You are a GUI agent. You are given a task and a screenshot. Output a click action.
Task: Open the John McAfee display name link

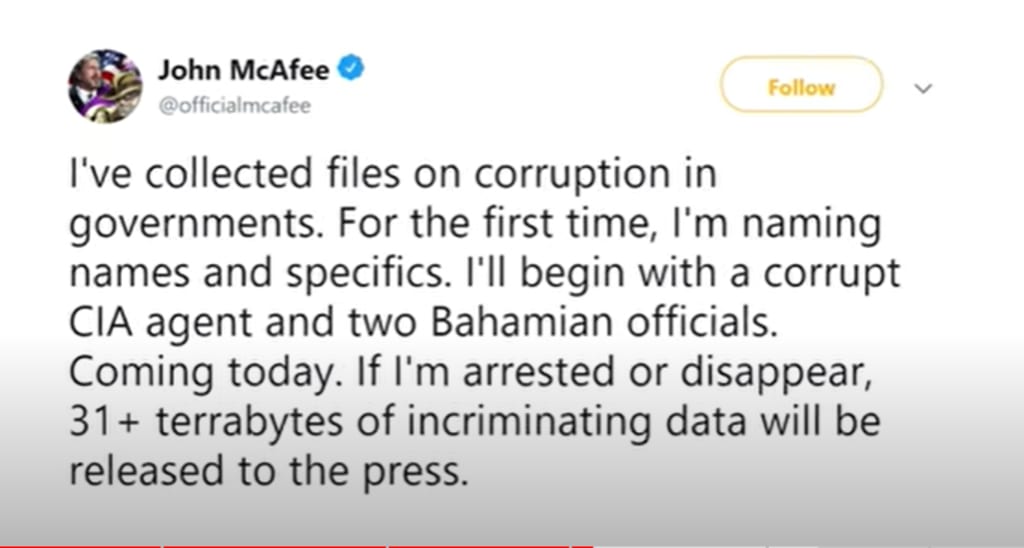246,70
